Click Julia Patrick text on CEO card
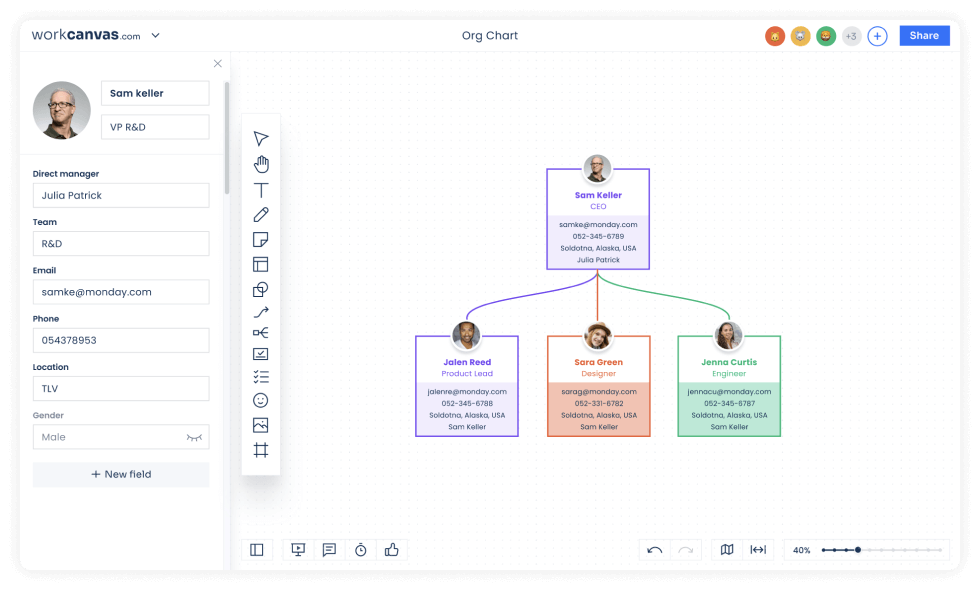The height and width of the screenshot is (590, 980). click(x=598, y=260)
